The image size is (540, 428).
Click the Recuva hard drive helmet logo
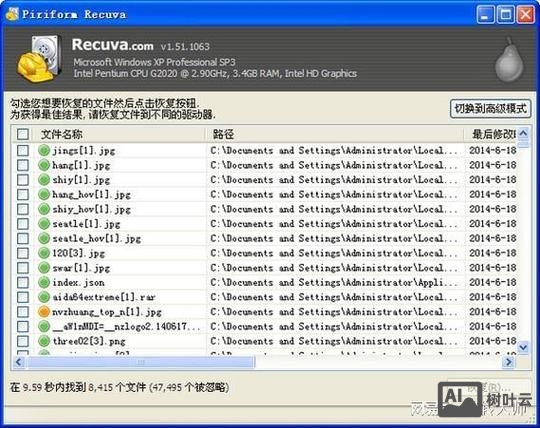(40, 59)
